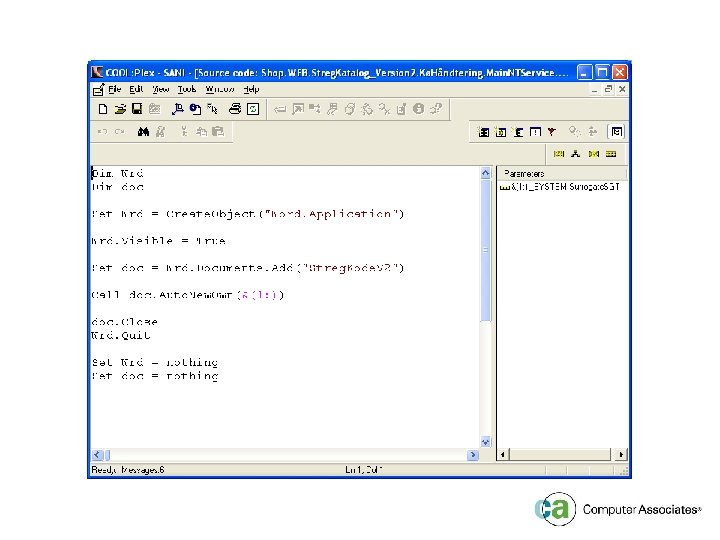
Task: Open the Tools menu
Action: [x=187, y=89]
